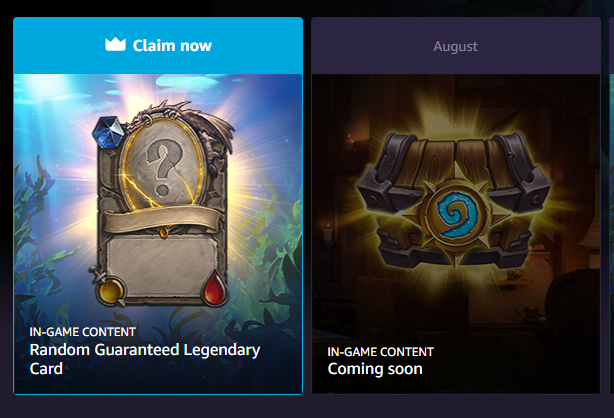Click the blue mana gem on card

[108, 132]
